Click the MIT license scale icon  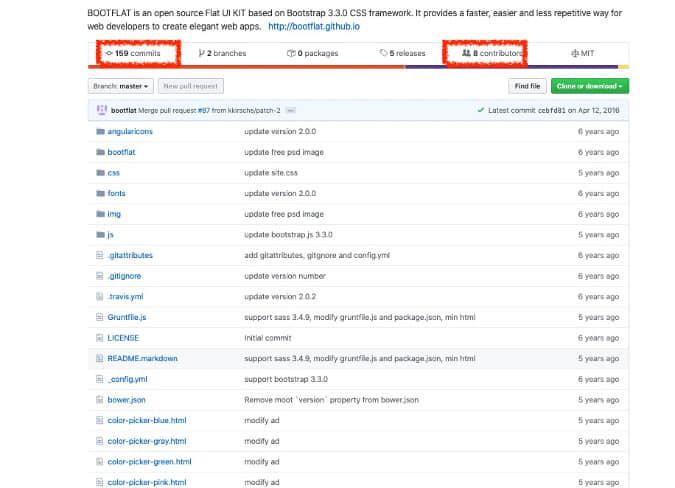tap(574, 53)
